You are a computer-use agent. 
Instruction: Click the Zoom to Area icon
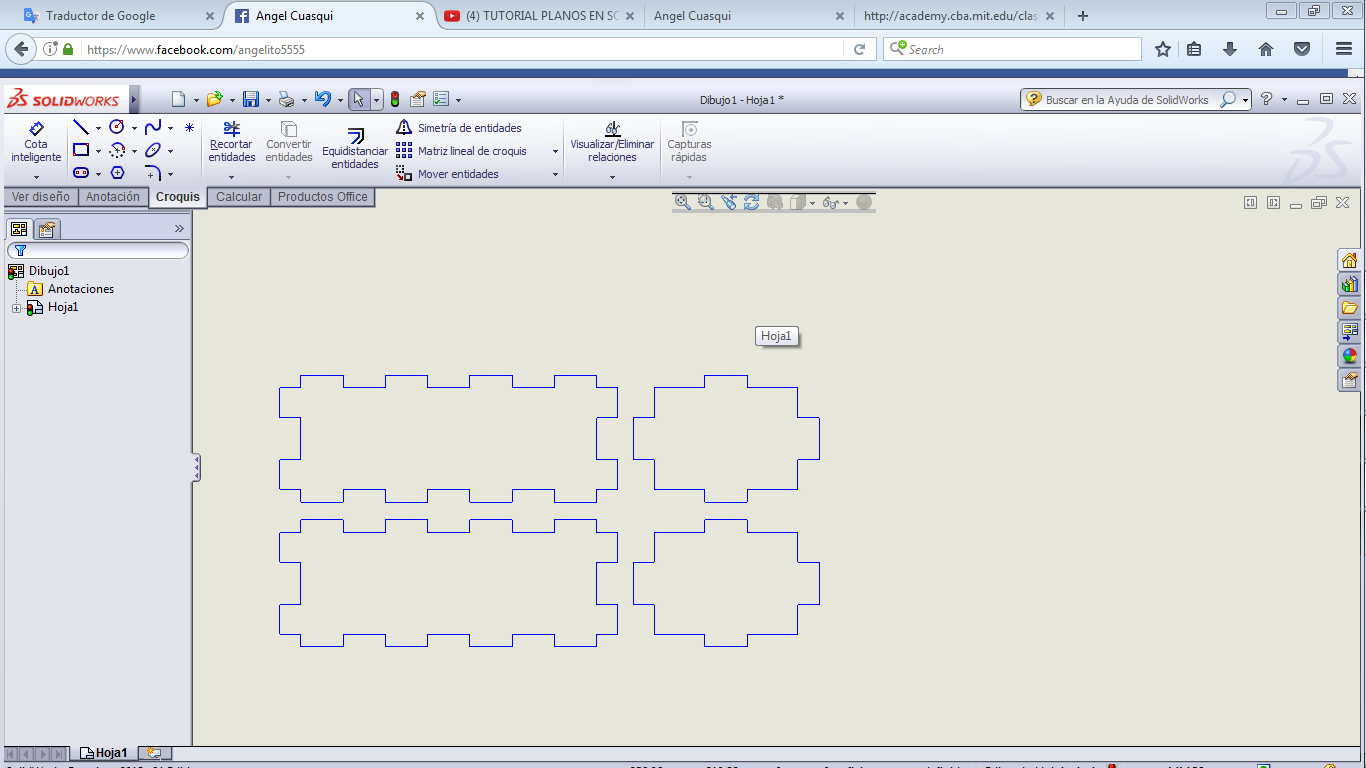point(705,202)
